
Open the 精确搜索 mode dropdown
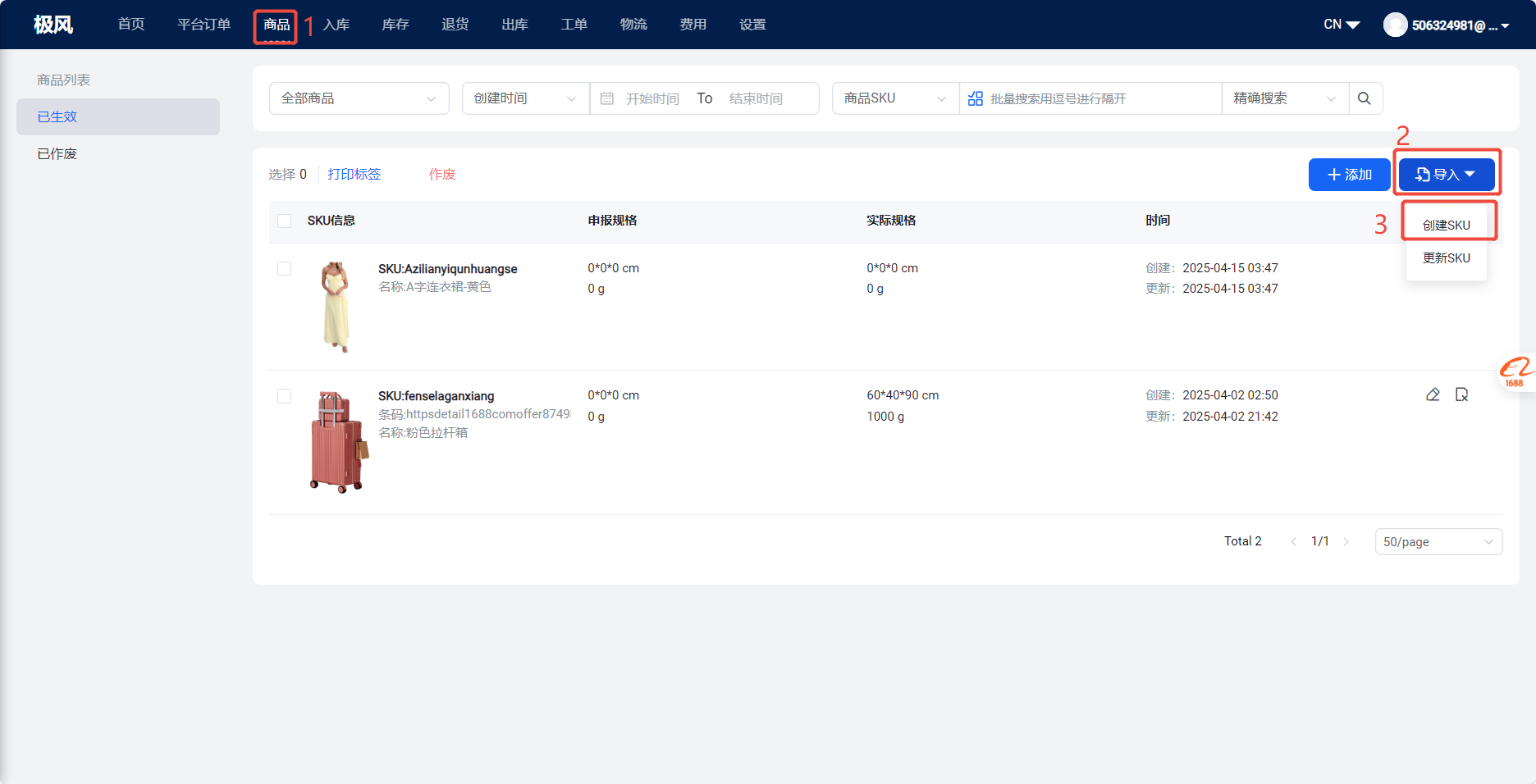1284,98
